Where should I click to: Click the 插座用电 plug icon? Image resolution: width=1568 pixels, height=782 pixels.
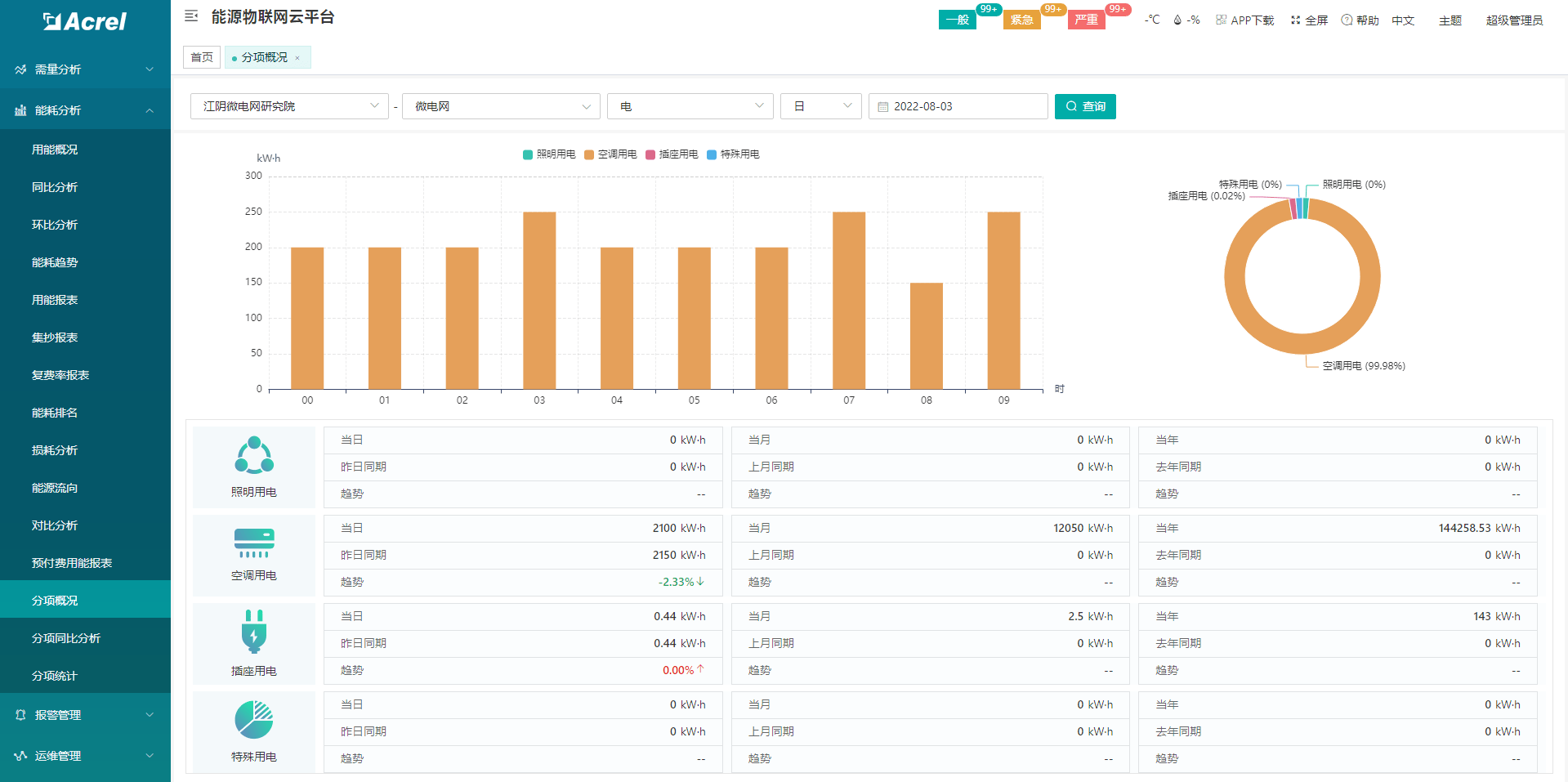point(254,631)
